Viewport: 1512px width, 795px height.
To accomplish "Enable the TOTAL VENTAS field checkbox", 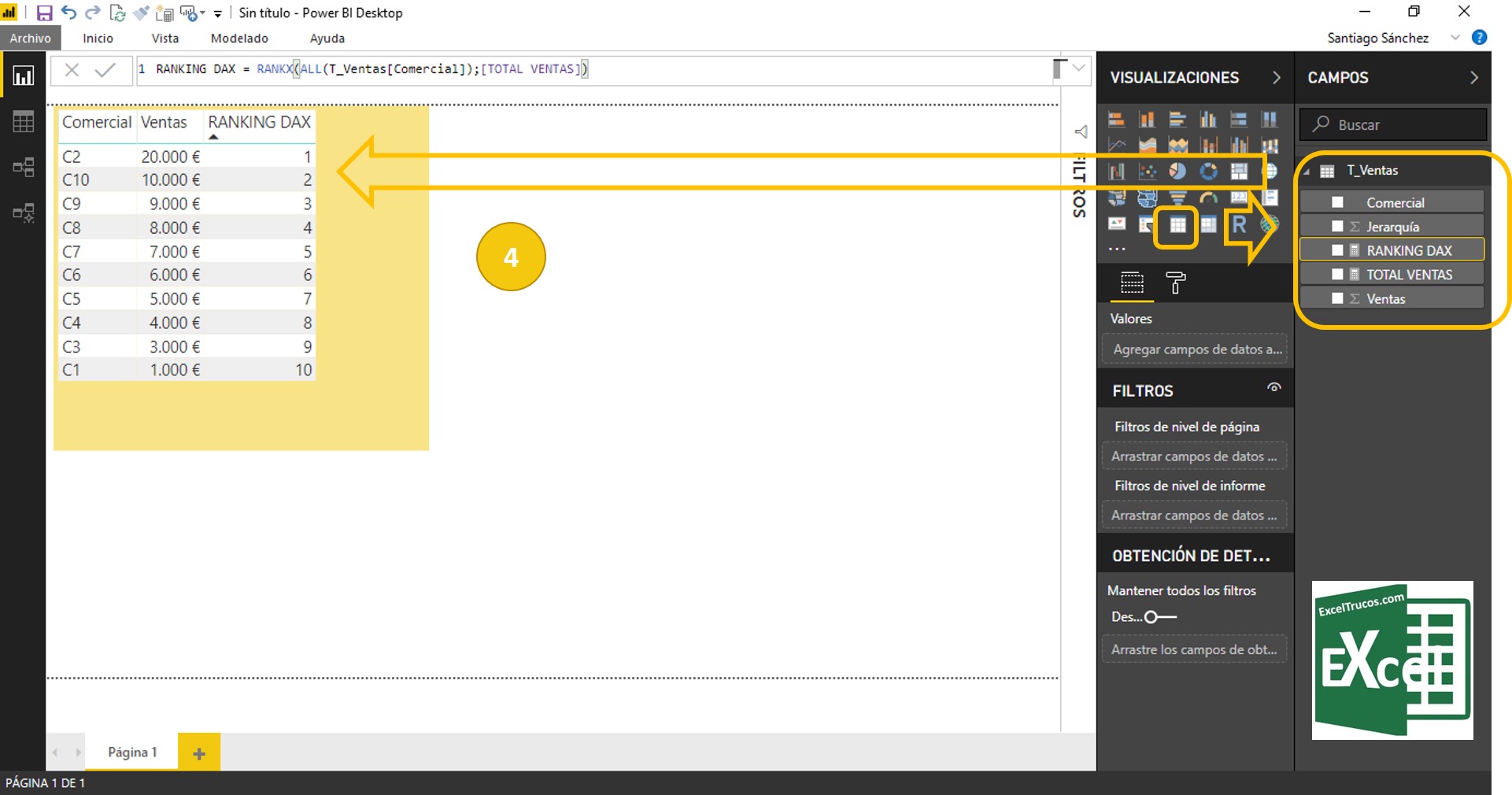I will [x=1338, y=274].
